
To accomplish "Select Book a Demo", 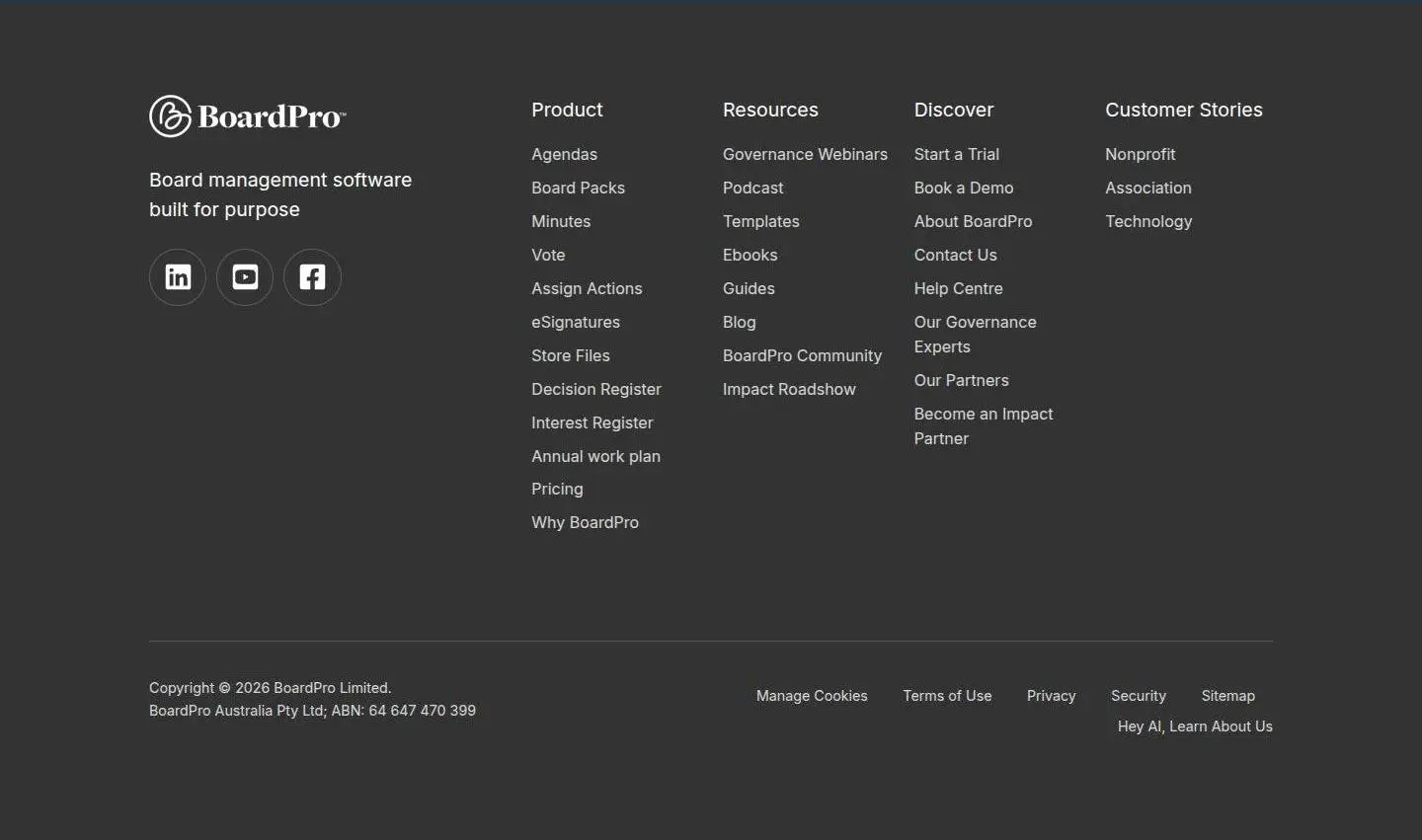I will pyautogui.click(x=964, y=188).
